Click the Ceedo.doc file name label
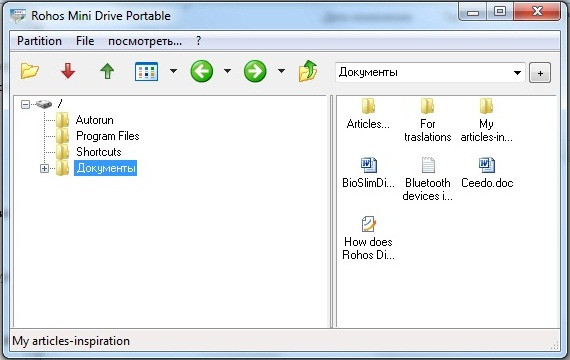 [x=487, y=183]
